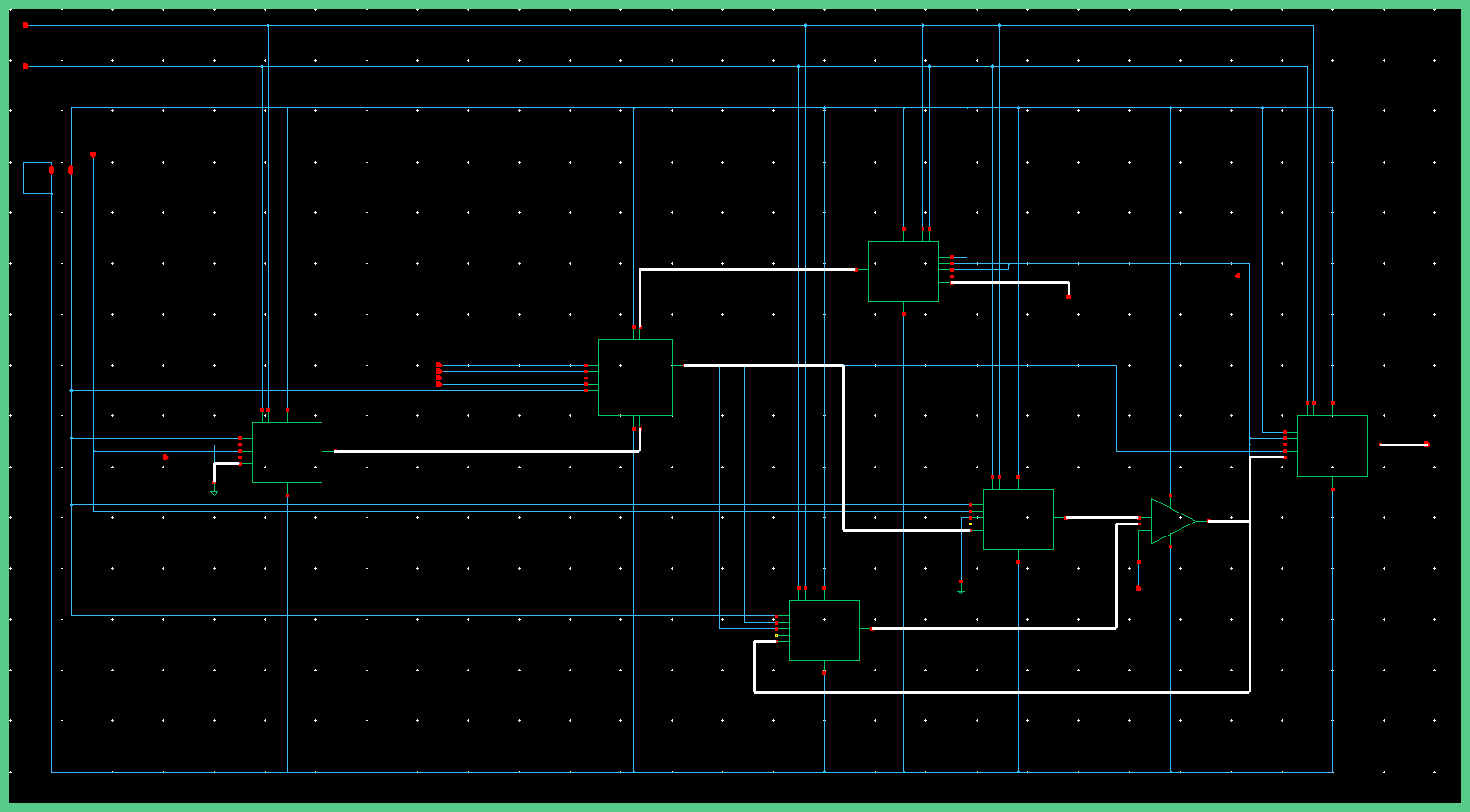Click the red input pin left of leftmost green block
Image resolution: width=1470 pixels, height=812 pixels.
tap(165, 457)
